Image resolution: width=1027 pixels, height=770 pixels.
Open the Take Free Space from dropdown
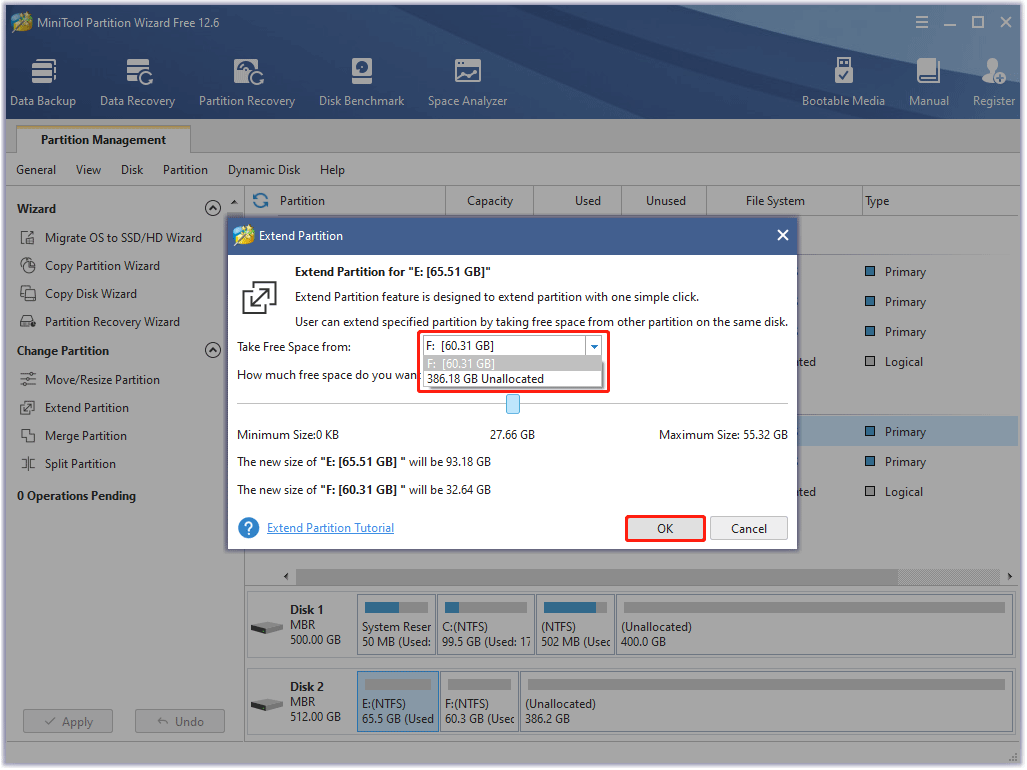tap(594, 344)
